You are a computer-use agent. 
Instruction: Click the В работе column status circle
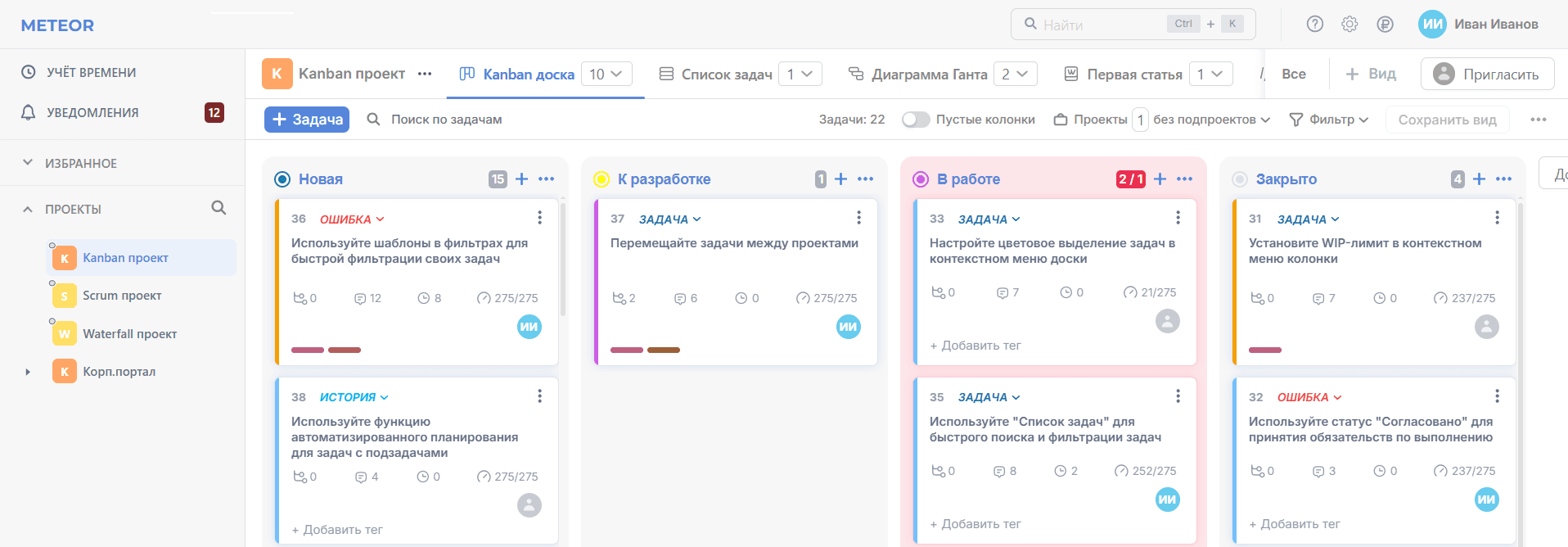[x=921, y=179]
